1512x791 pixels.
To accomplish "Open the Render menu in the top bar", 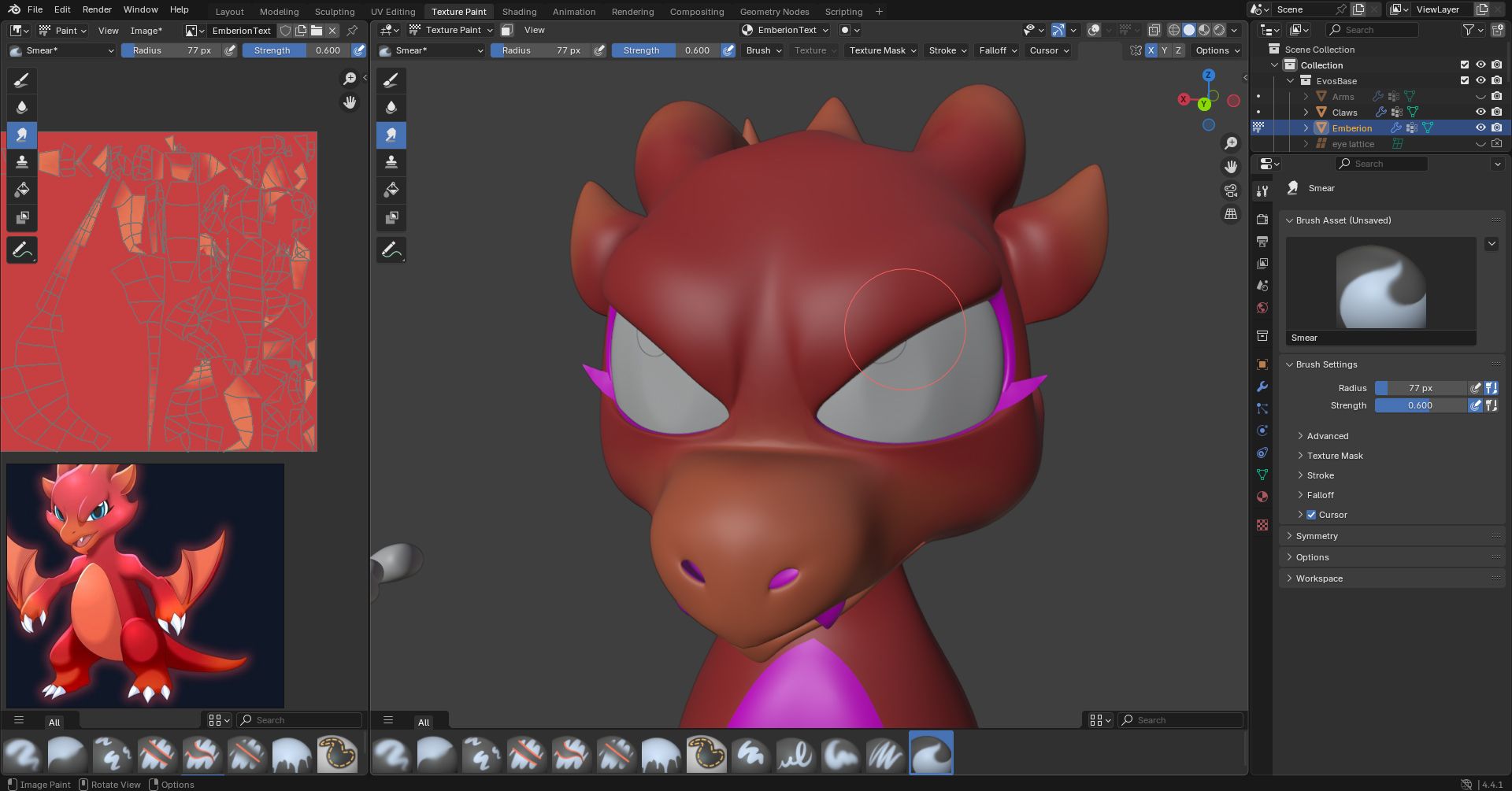I will tap(97, 9).
